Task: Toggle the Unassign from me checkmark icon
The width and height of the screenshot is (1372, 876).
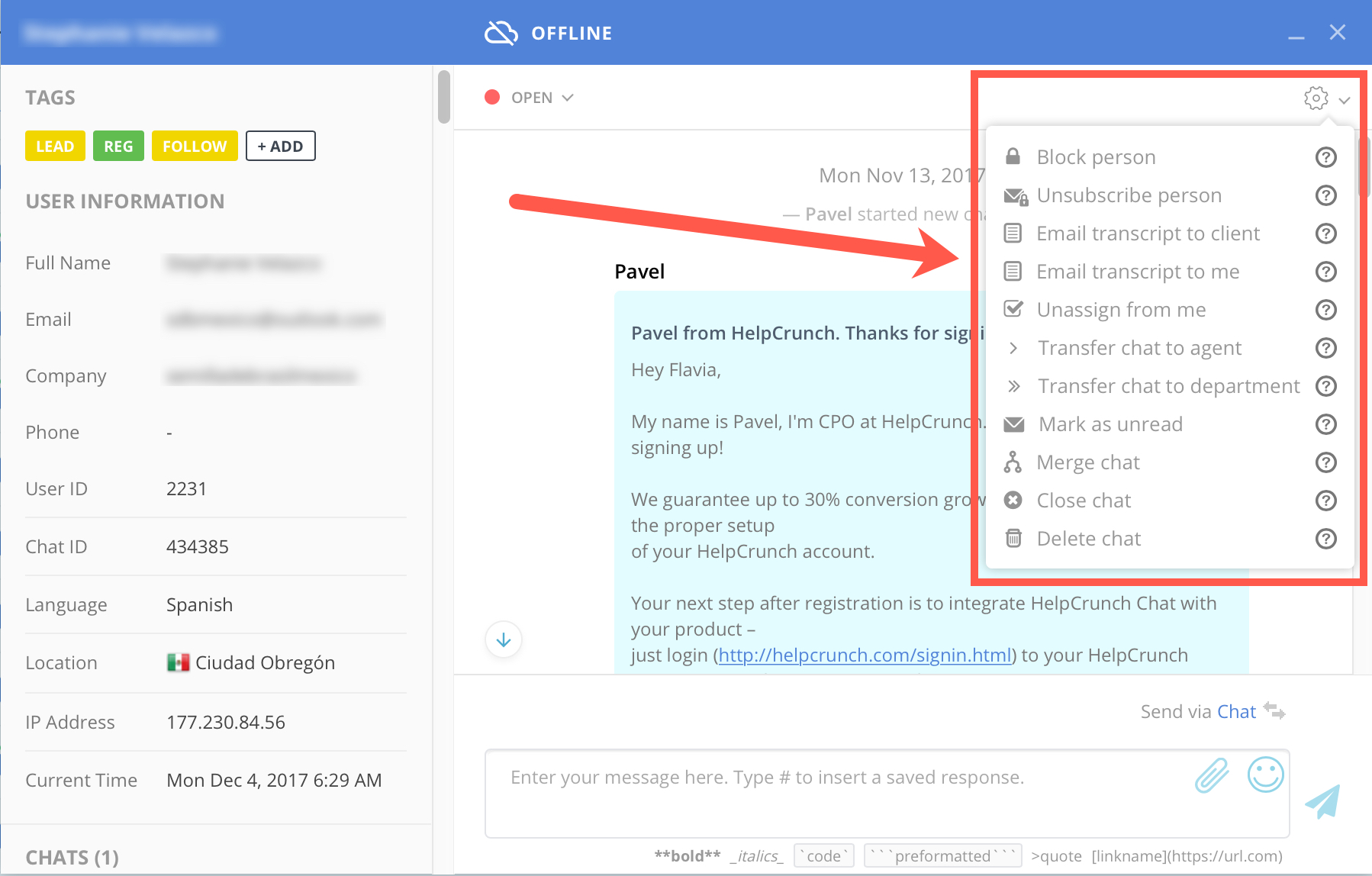Action: click(x=1013, y=308)
